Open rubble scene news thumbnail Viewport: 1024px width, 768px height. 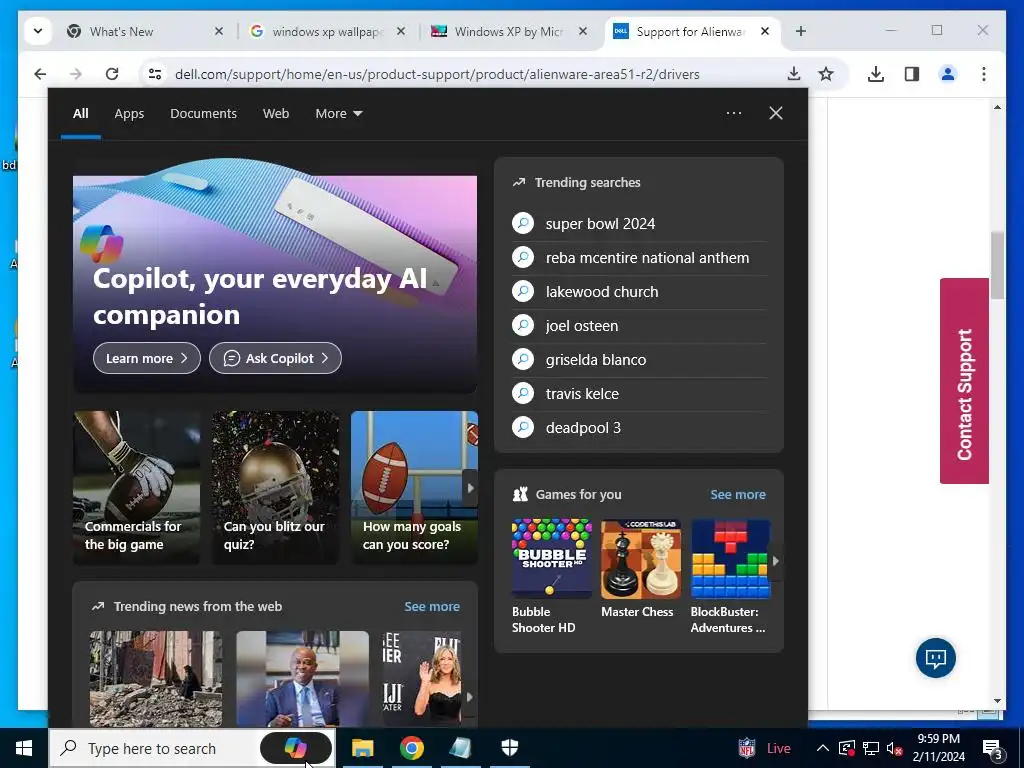155,679
